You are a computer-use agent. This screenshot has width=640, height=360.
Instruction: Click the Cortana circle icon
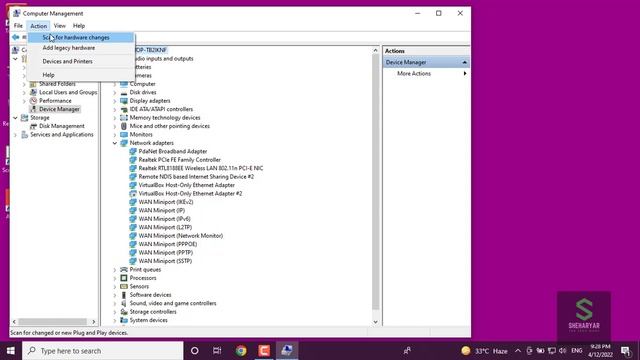point(195,351)
